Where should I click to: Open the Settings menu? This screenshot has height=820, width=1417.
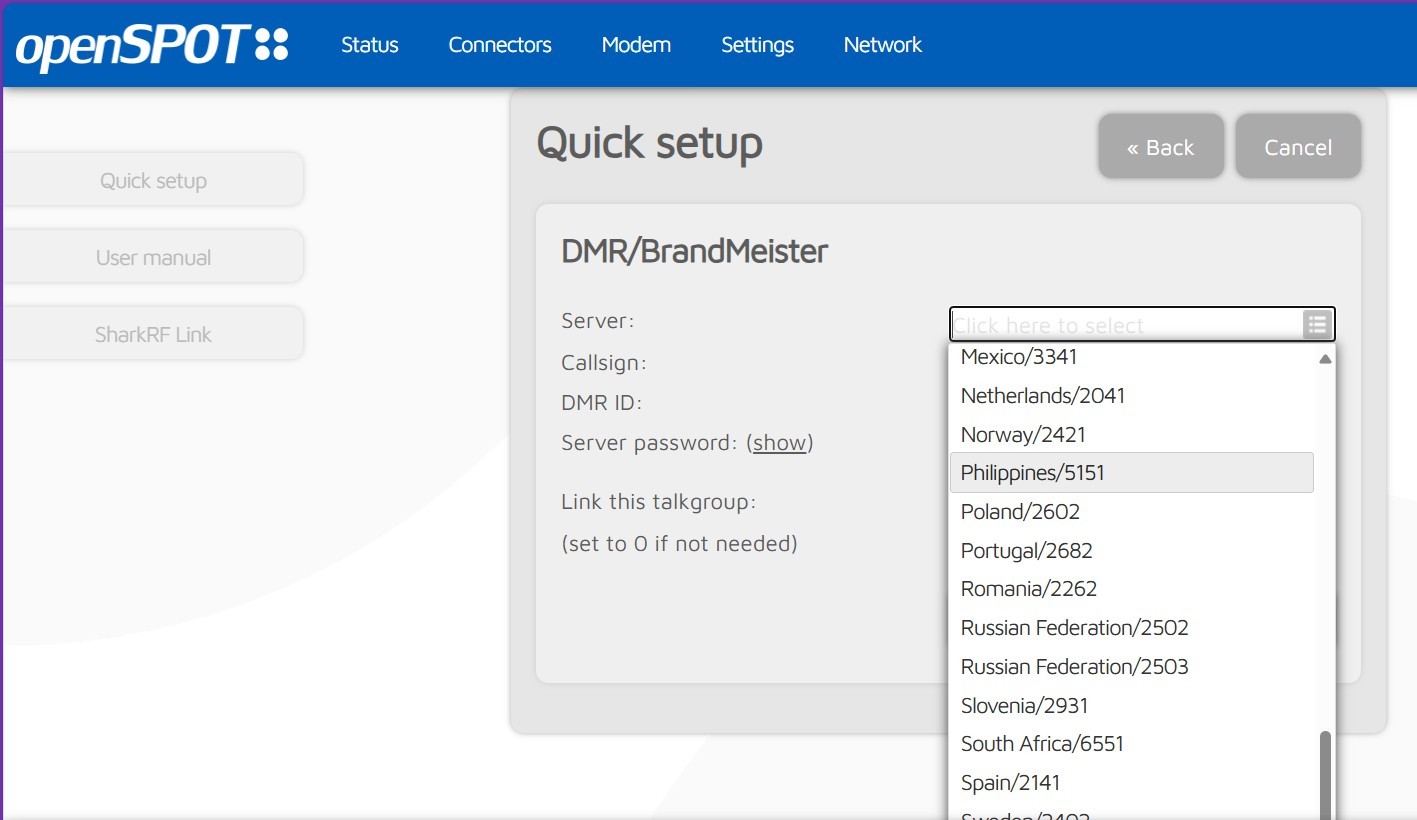757,45
